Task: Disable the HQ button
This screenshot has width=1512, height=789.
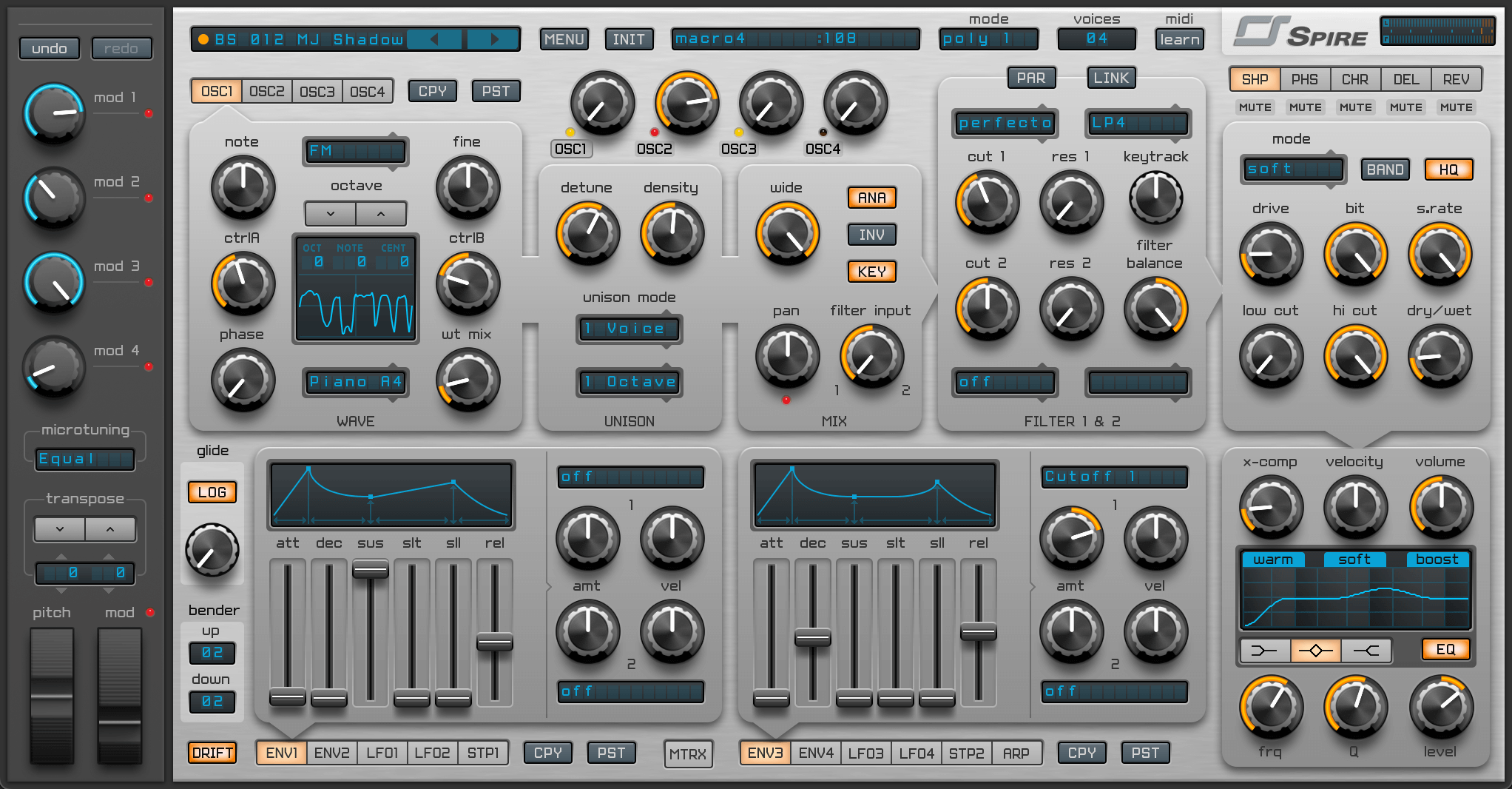Action: (1448, 169)
